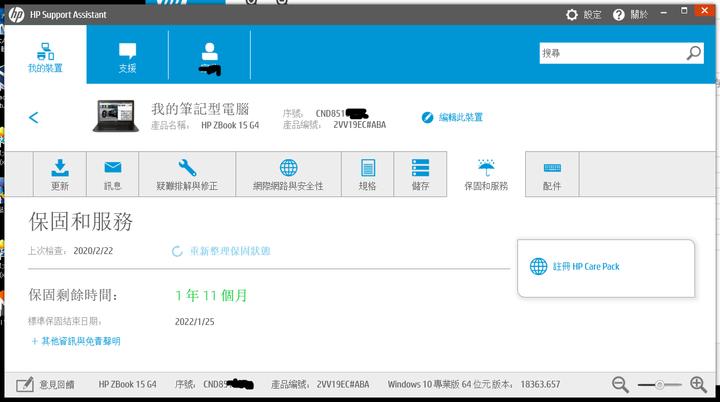720x402 pixels.
Task: Go back with the left arrow
Action: click(34, 117)
